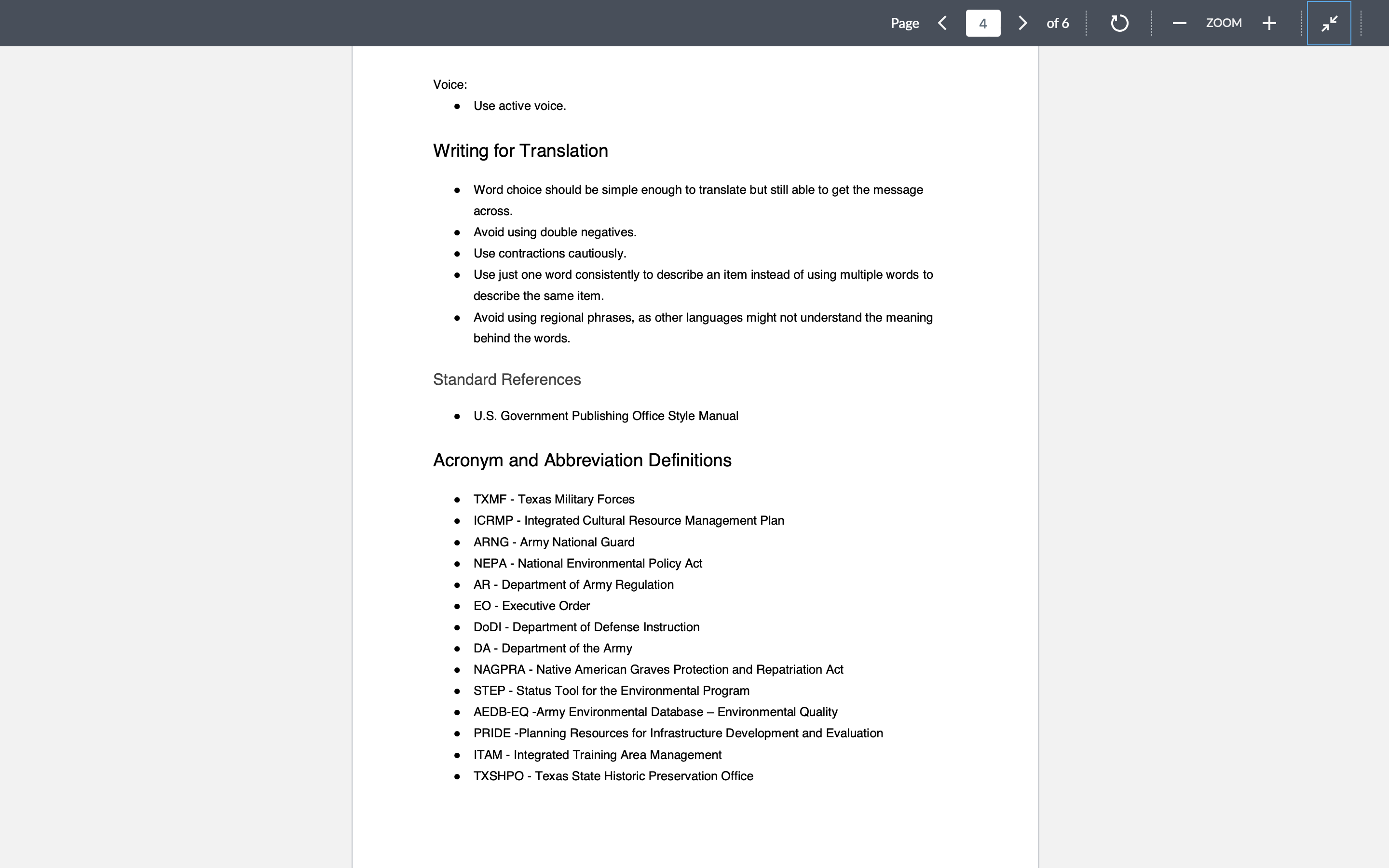
Task: Click the ZOOM label in the toolbar
Action: pyautogui.click(x=1224, y=23)
